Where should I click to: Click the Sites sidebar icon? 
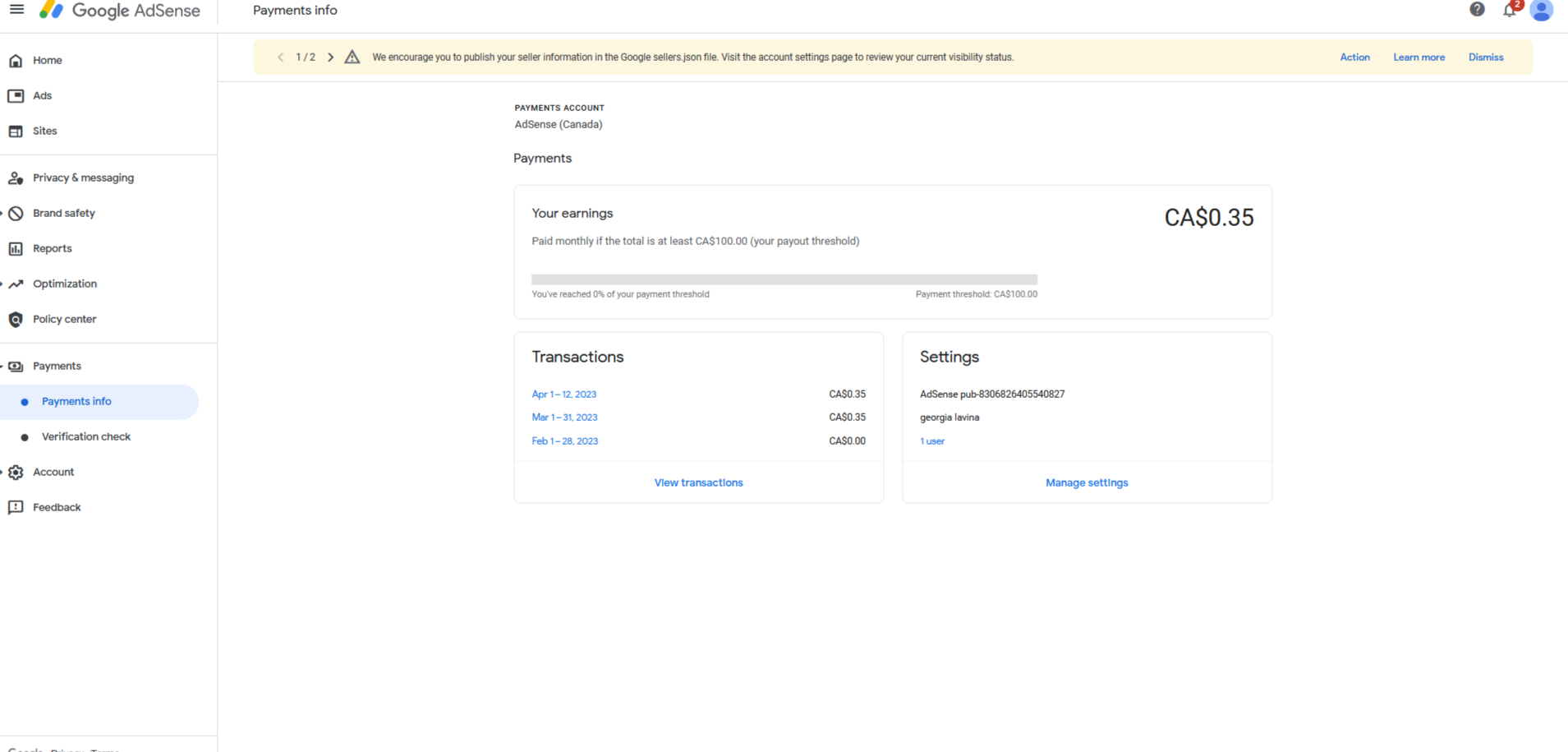(x=16, y=131)
